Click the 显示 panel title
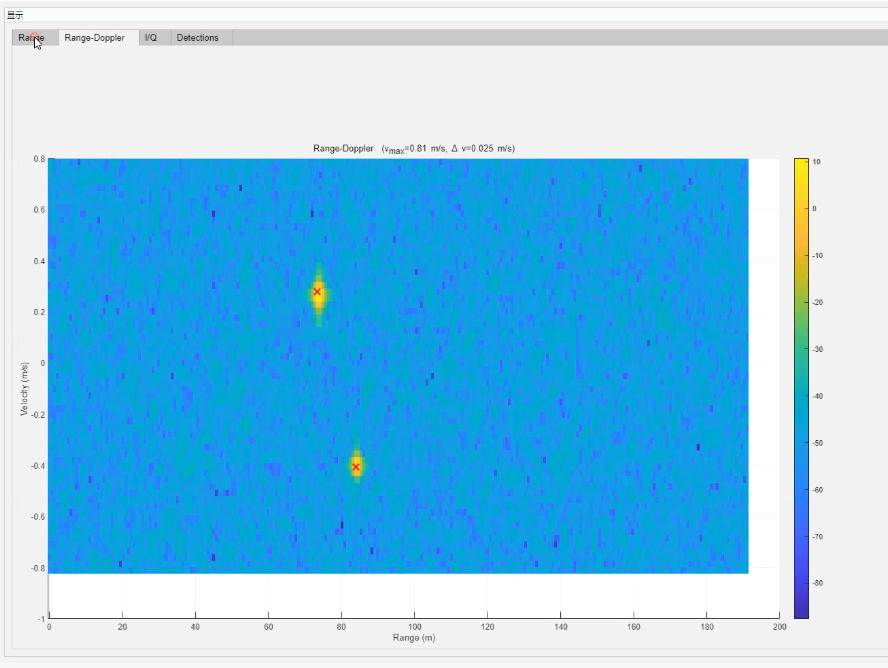The width and height of the screenshot is (888, 668). pyautogui.click(x=15, y=15)
